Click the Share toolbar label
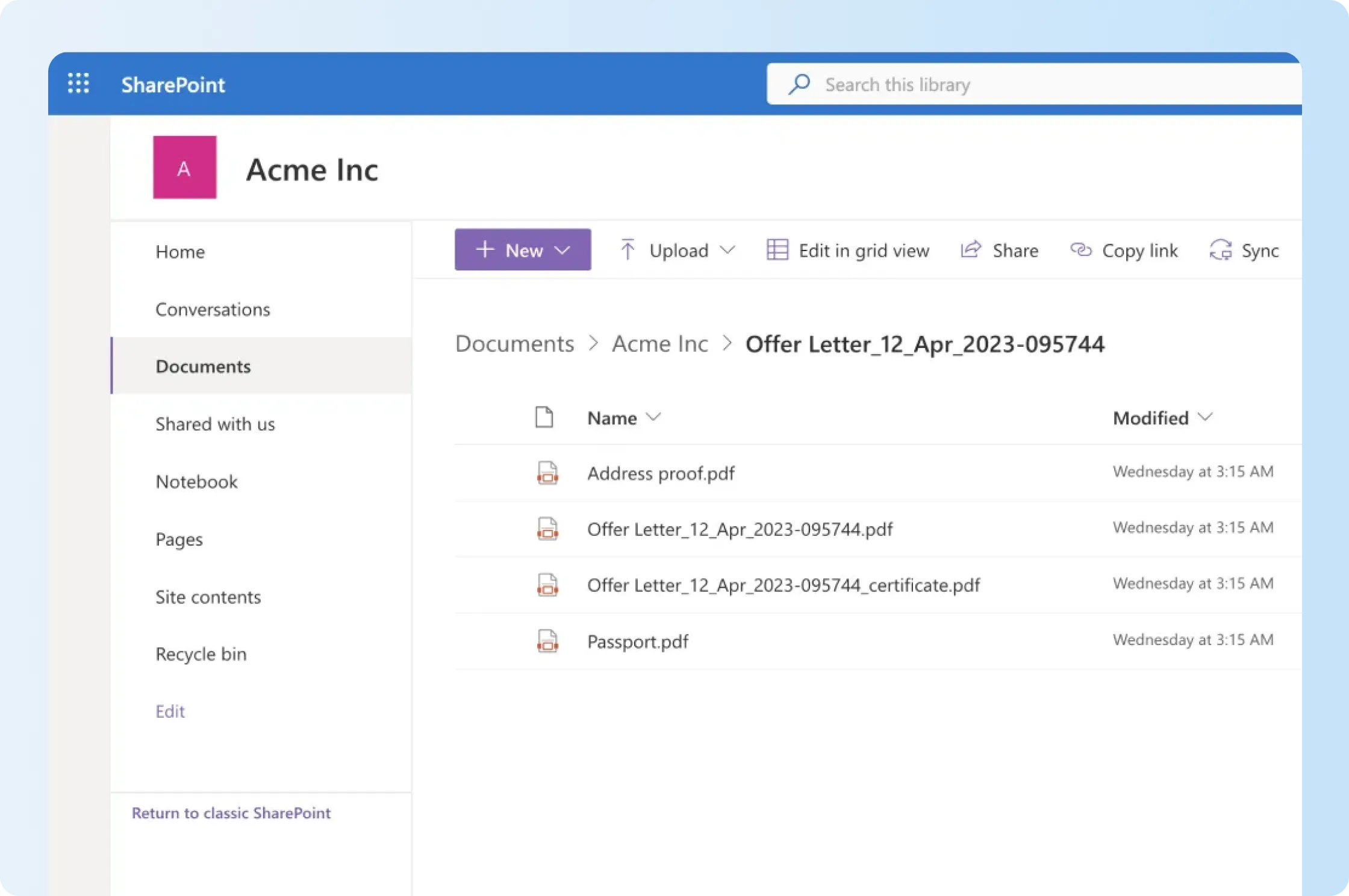The height and width of the screenshot is (896, 1349). click(1015, 250)
